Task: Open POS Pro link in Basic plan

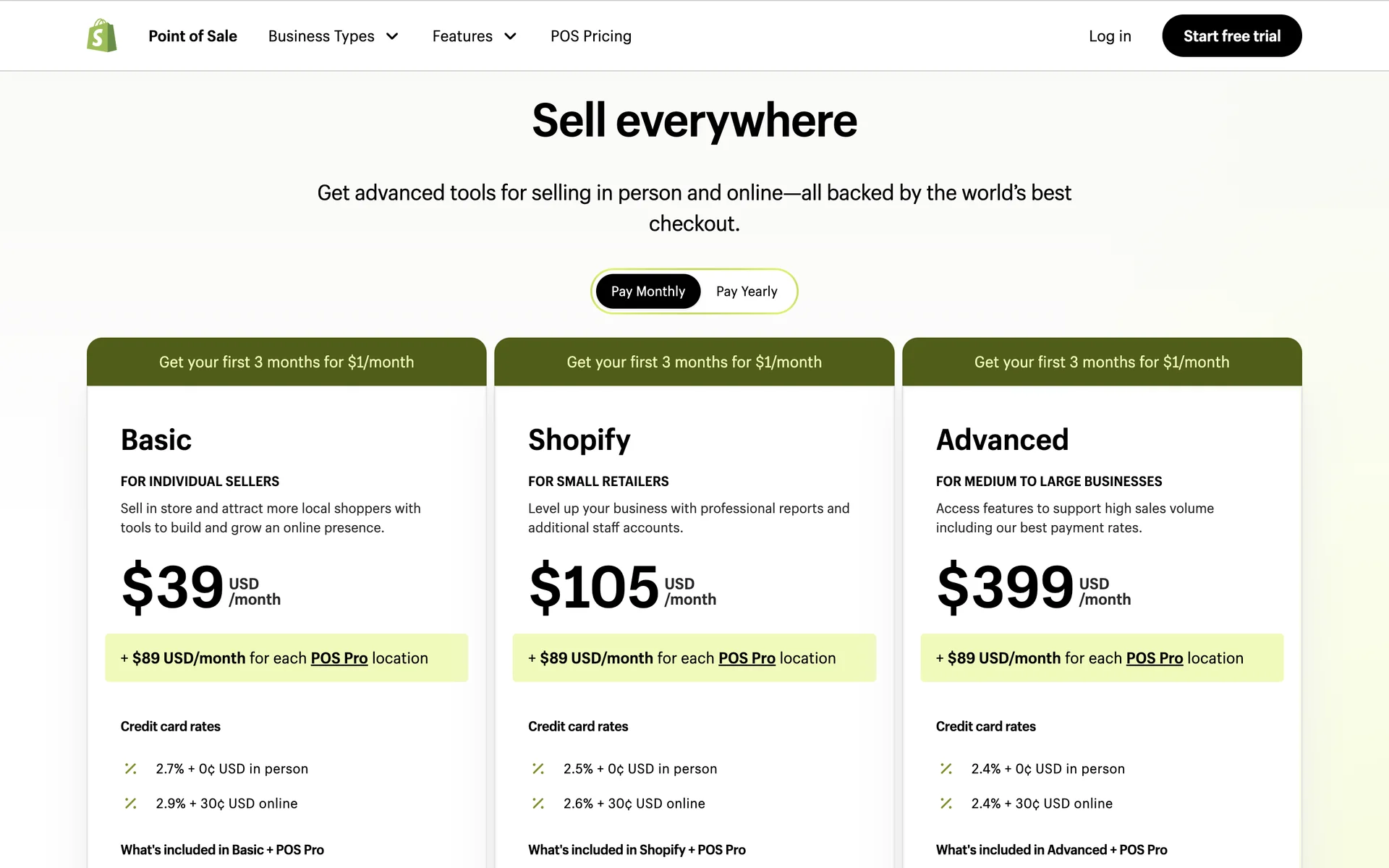Action: tap(339, 658)
